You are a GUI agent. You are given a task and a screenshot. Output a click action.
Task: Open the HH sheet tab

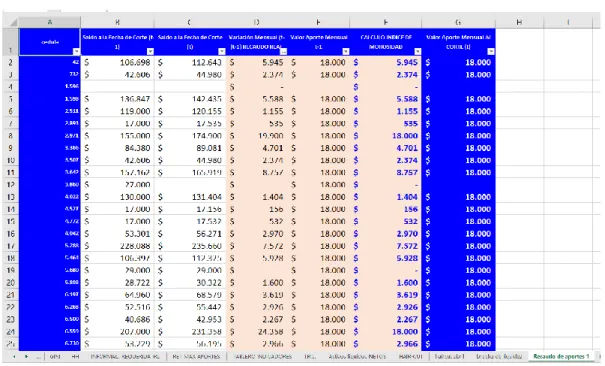tap(75, 356)
